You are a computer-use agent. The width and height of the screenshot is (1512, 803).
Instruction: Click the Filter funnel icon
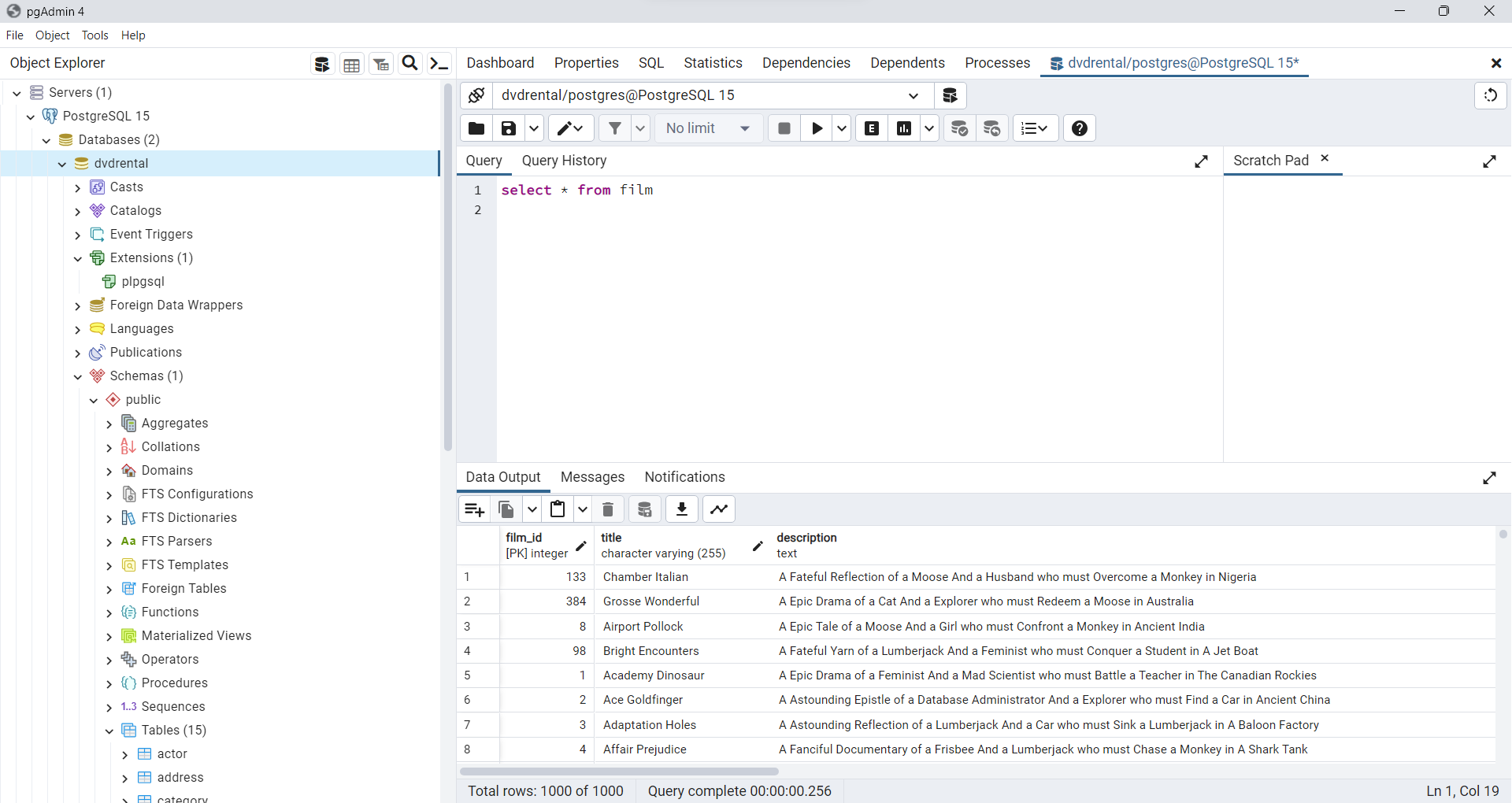615,128
